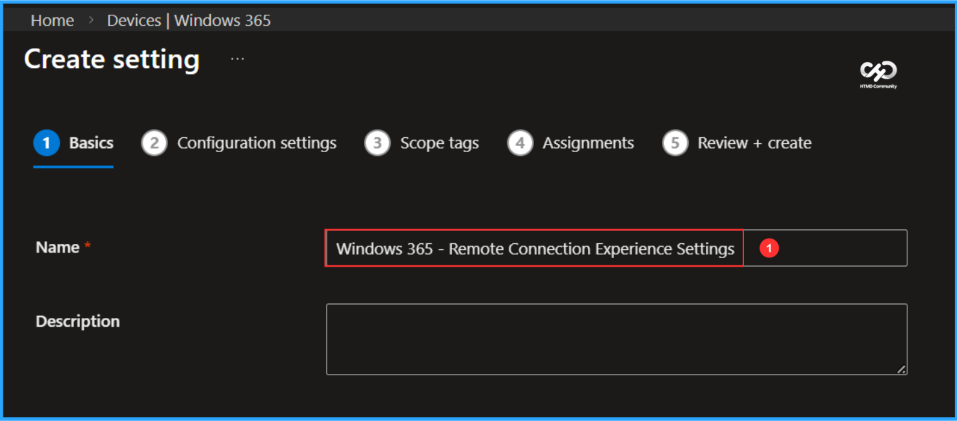Select the Basics step tab
The width and height of the screenshot is (958, 421).
[74, 143]
